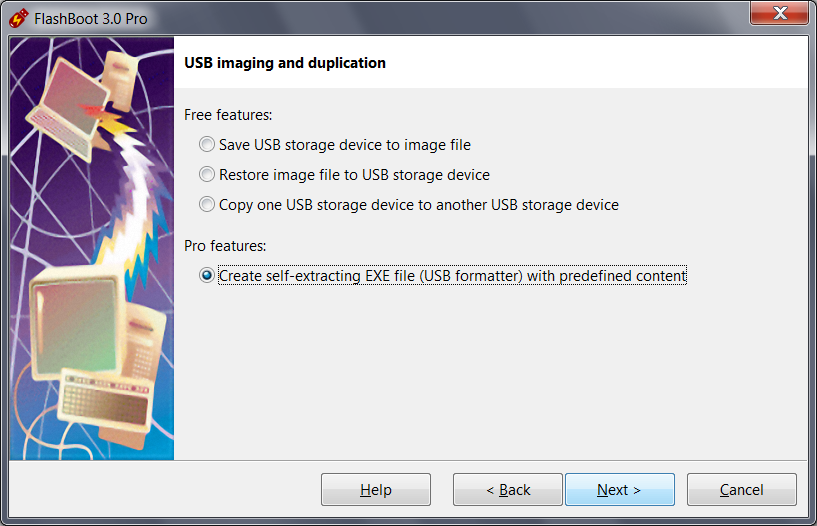Open the Help button
The image size is (817, 526).
click(376, 490)
